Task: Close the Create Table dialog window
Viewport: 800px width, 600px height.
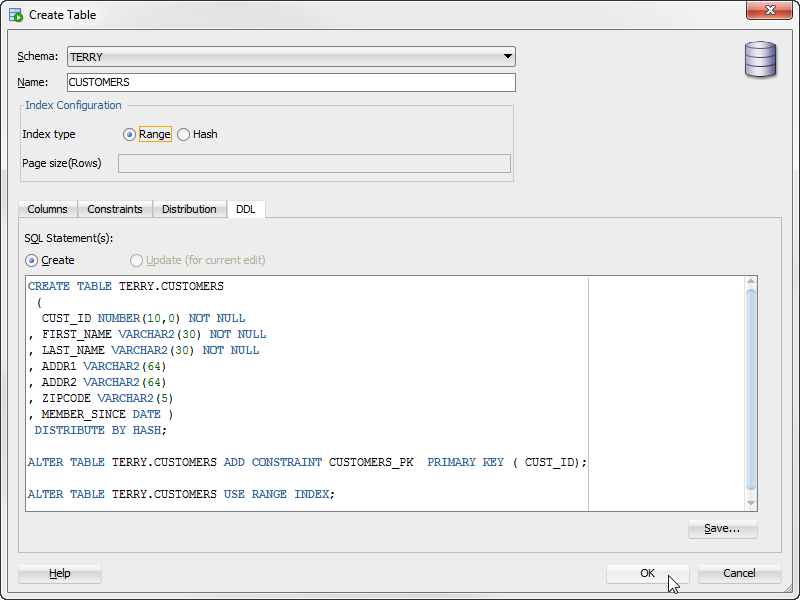Action: (x=769, y=10)
